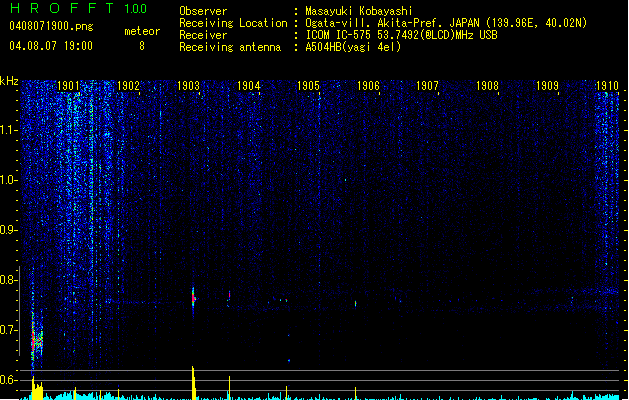The height and width of the screenshot is (400, 629).
Task: Select the filename 0408071900.png
Action: click(x=51, y=27)
